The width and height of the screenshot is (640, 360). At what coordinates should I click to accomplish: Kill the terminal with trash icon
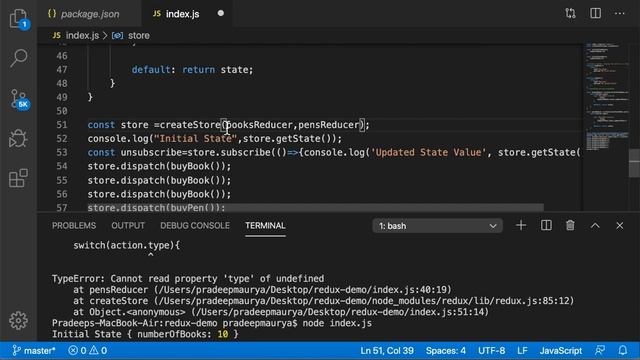click(570, 225)
